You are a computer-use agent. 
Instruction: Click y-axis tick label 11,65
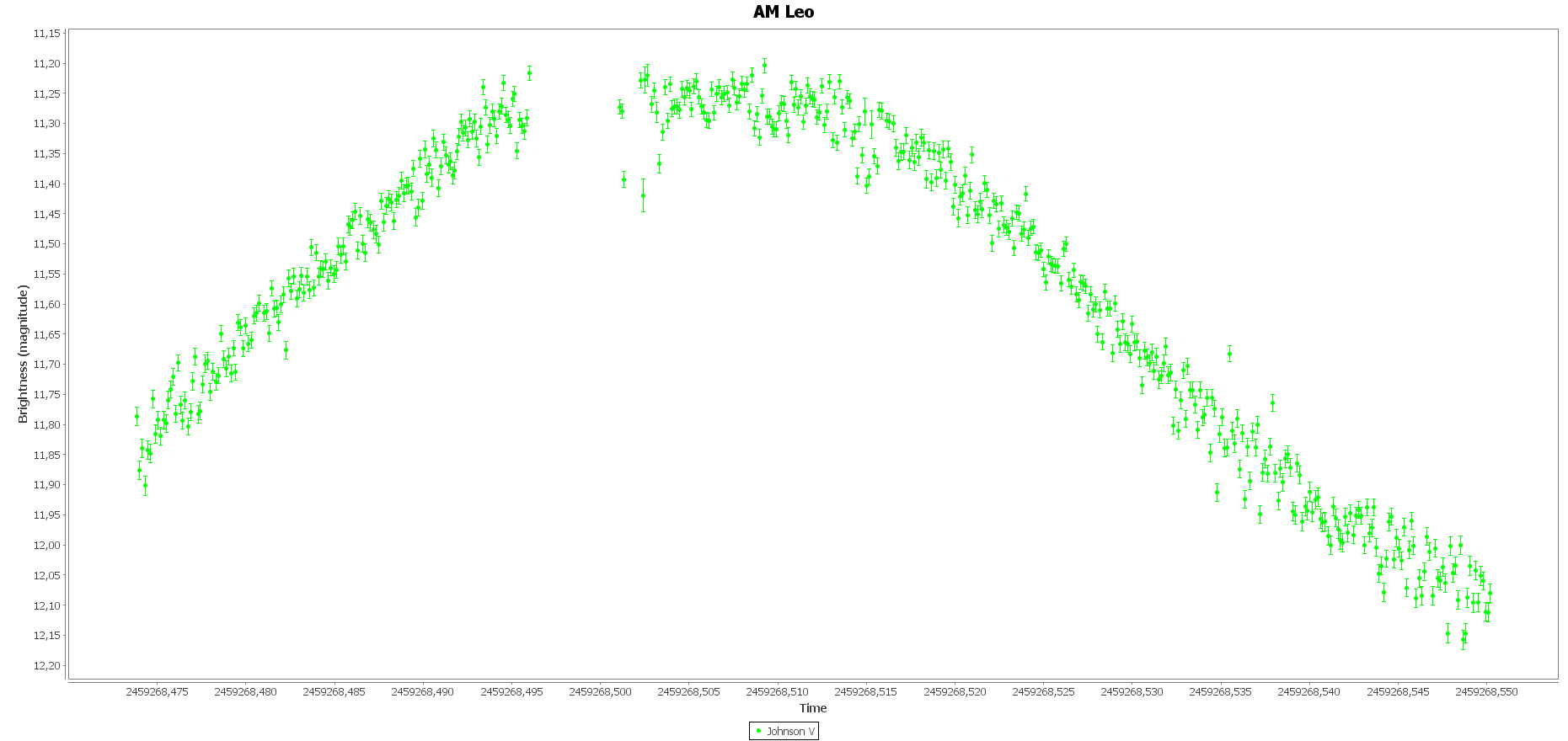(47, 334)
